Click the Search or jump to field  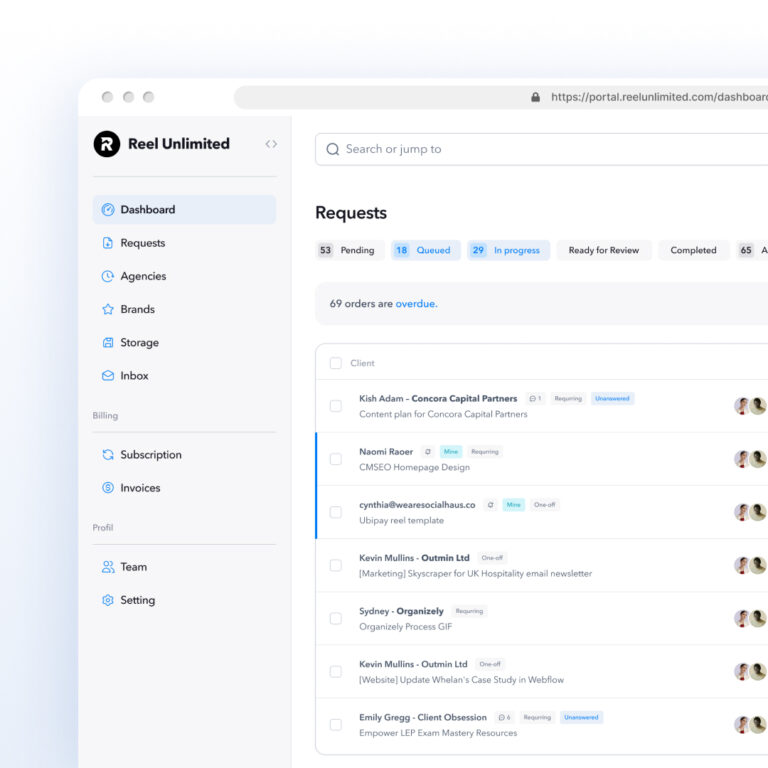coord(541,149)
